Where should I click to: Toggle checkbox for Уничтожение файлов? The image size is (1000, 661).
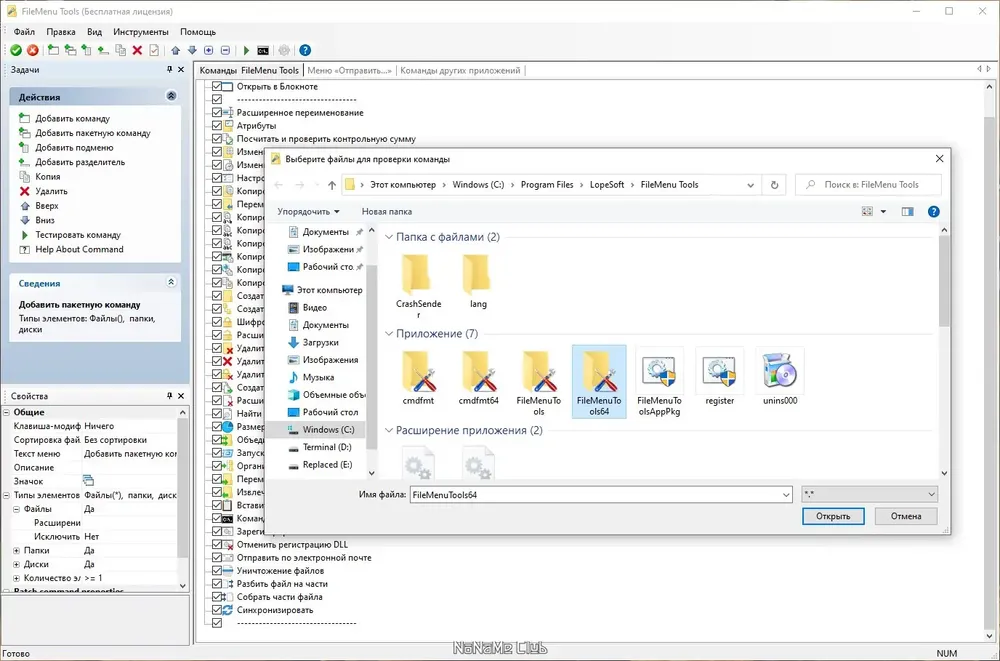[217, 571]
